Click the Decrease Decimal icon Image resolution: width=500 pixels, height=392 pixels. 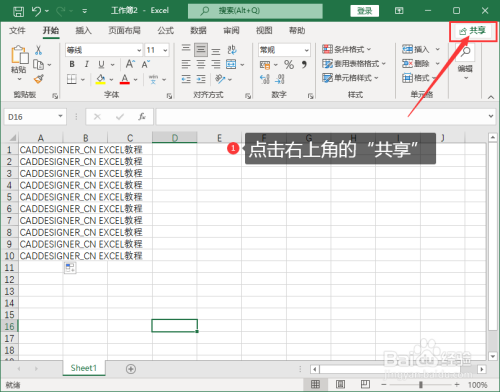coord(280,79)
